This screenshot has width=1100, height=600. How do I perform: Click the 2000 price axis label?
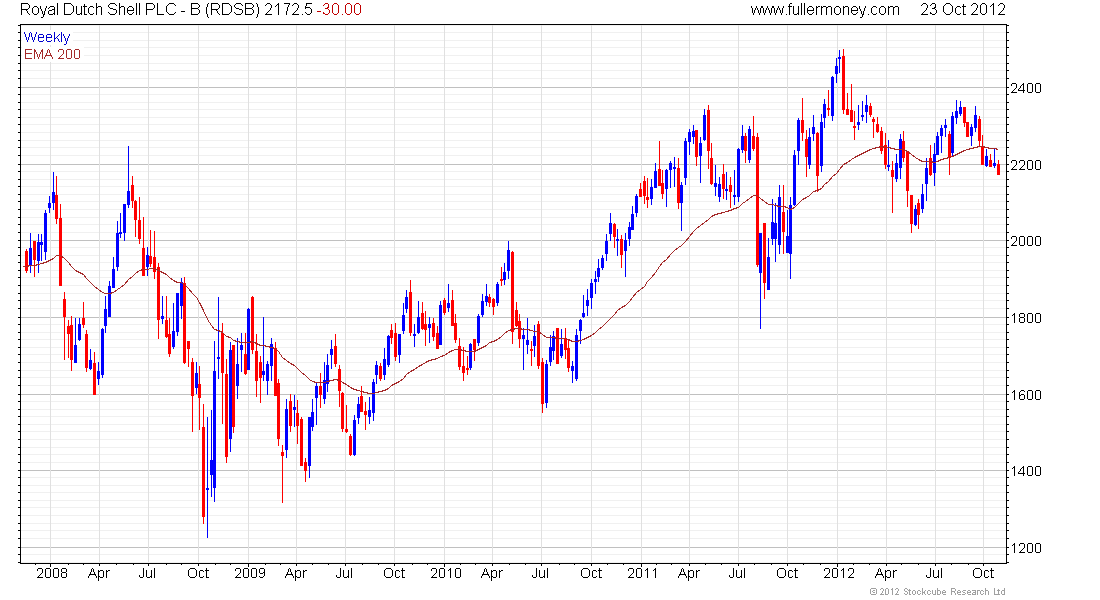point(1026,241)
